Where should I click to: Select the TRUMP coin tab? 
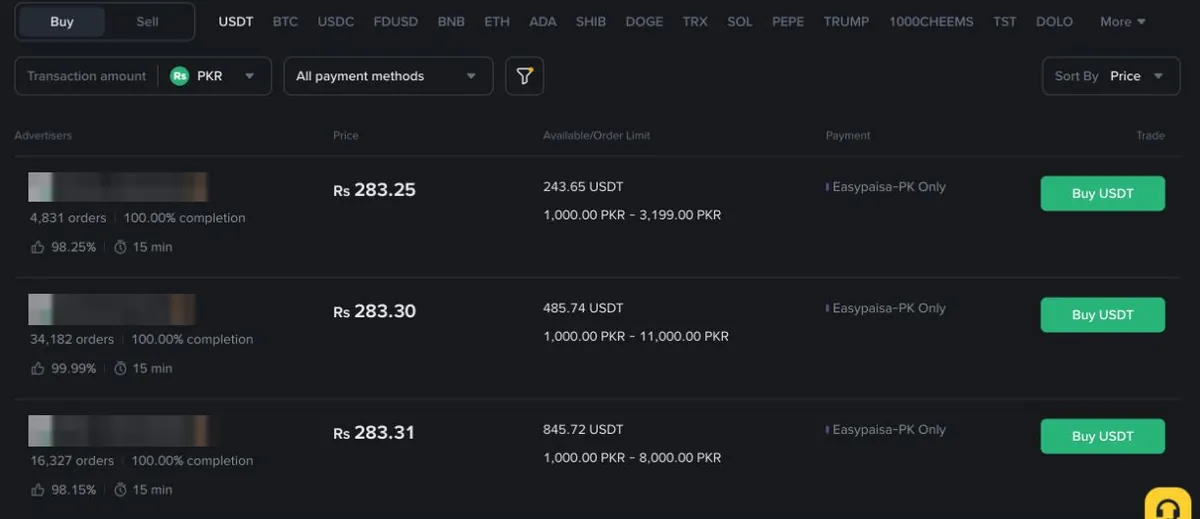[x=846, y=21]
